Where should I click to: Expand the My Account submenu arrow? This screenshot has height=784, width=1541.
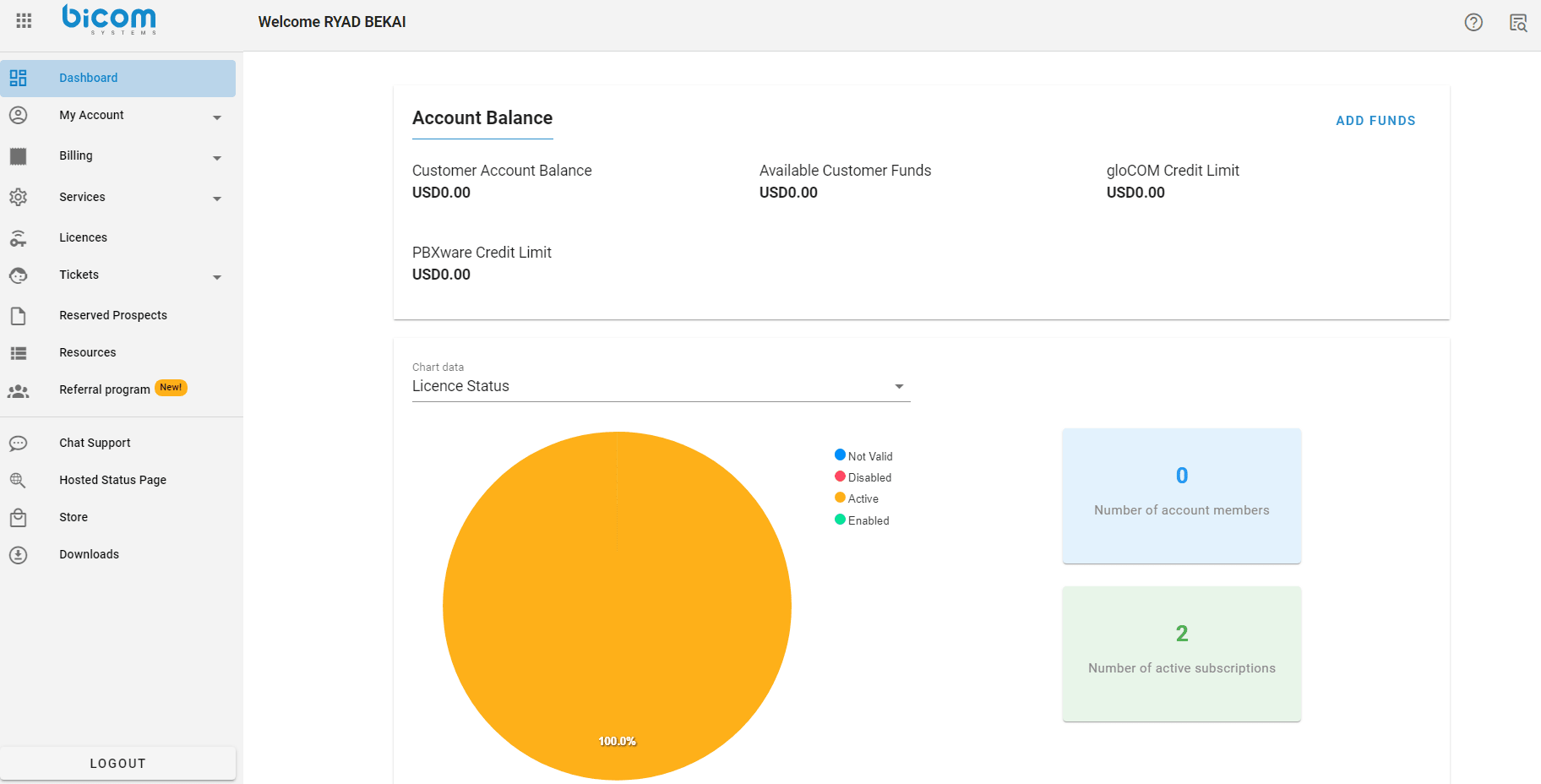(x=217, y=117)
